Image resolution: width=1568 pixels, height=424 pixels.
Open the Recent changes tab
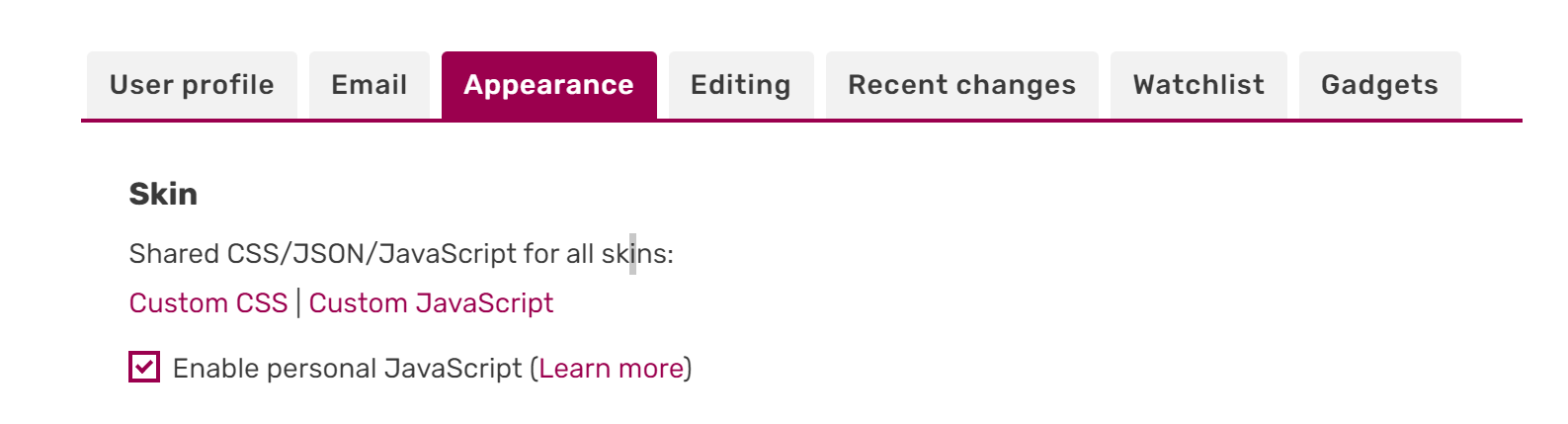pos(961,86)
